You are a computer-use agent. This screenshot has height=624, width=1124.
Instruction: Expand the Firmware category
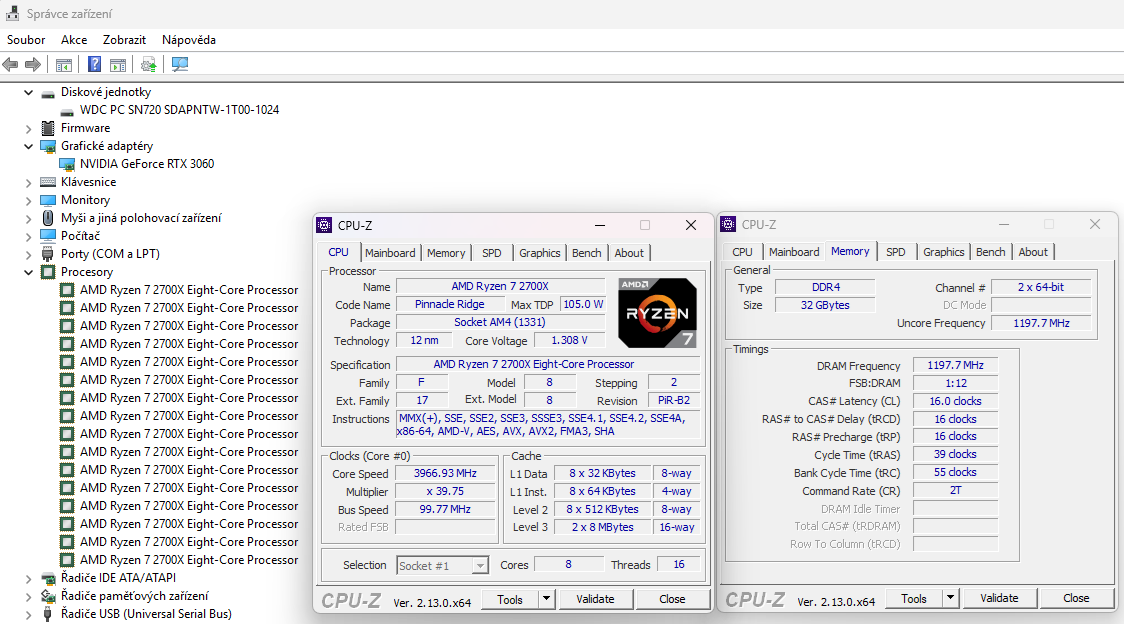[28, 127]
